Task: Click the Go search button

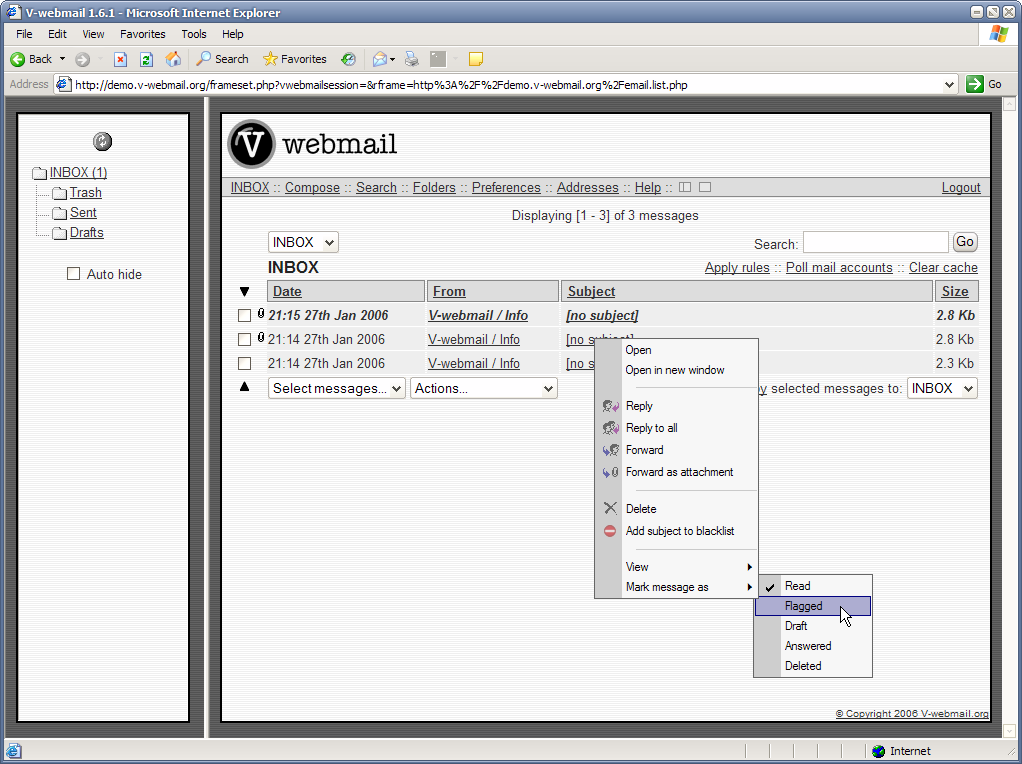Action: [x=964, y=242]
